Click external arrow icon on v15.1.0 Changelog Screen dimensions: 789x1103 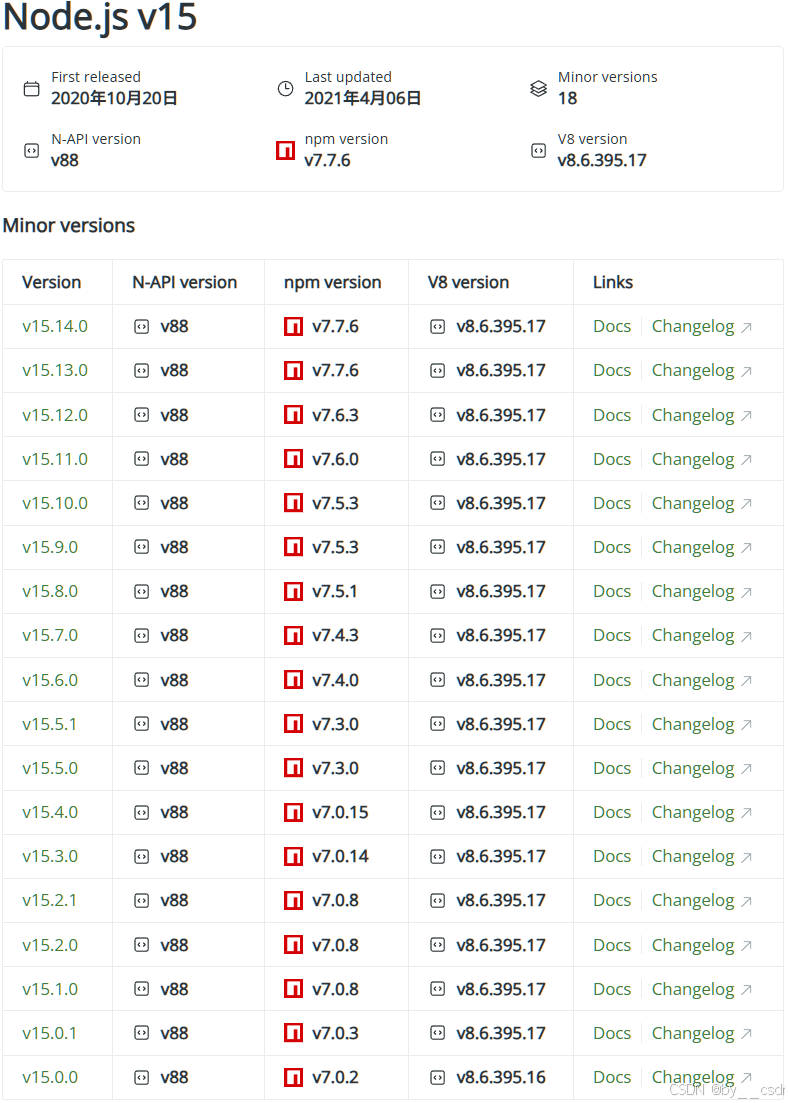[747, 990]
